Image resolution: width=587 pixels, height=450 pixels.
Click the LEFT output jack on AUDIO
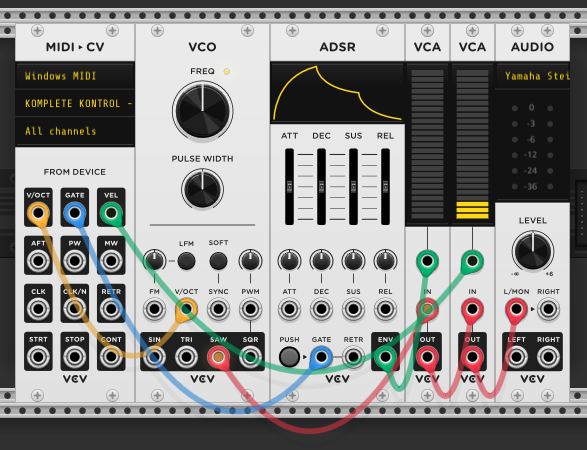point(516,357)
